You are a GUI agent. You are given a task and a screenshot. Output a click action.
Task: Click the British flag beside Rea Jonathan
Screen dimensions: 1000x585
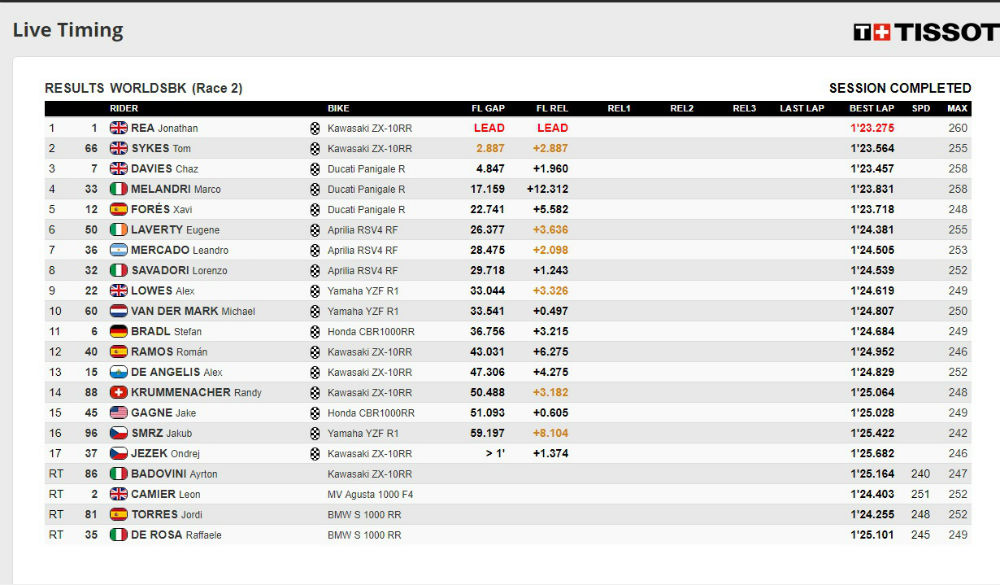[x=119, y=128]
